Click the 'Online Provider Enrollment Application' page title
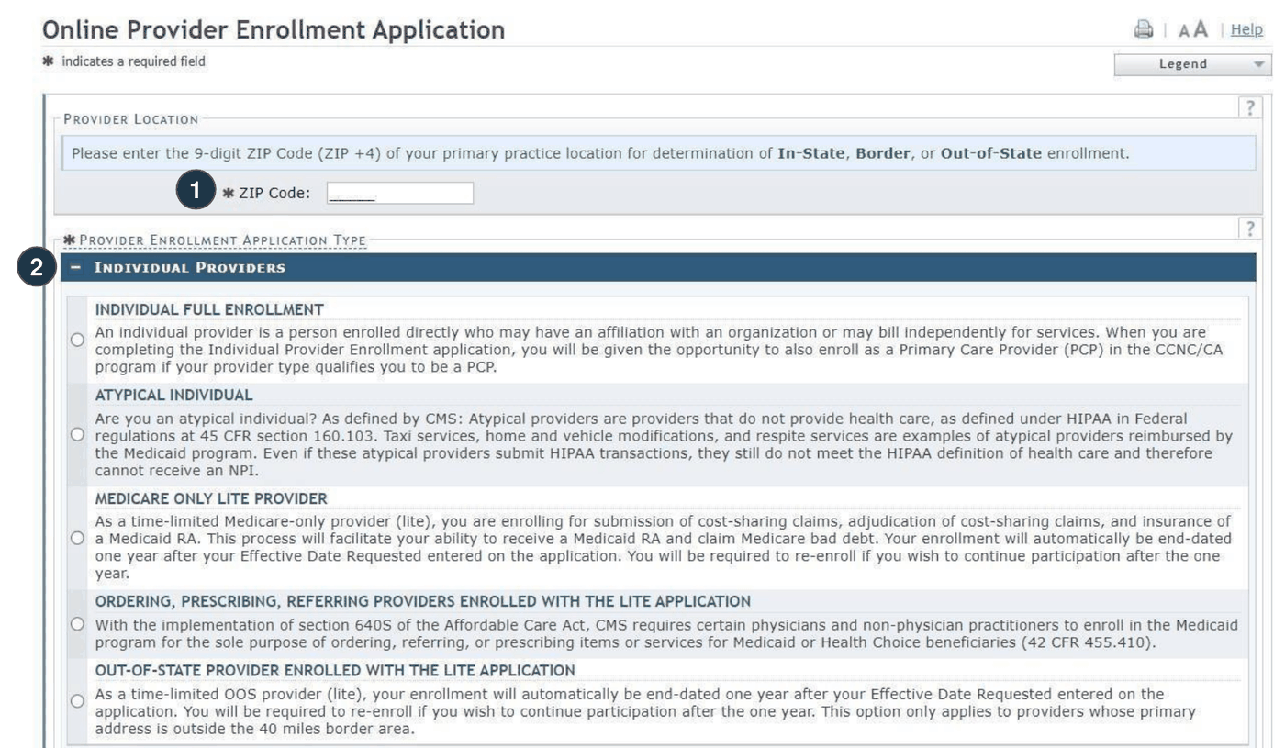 (274, 30)
